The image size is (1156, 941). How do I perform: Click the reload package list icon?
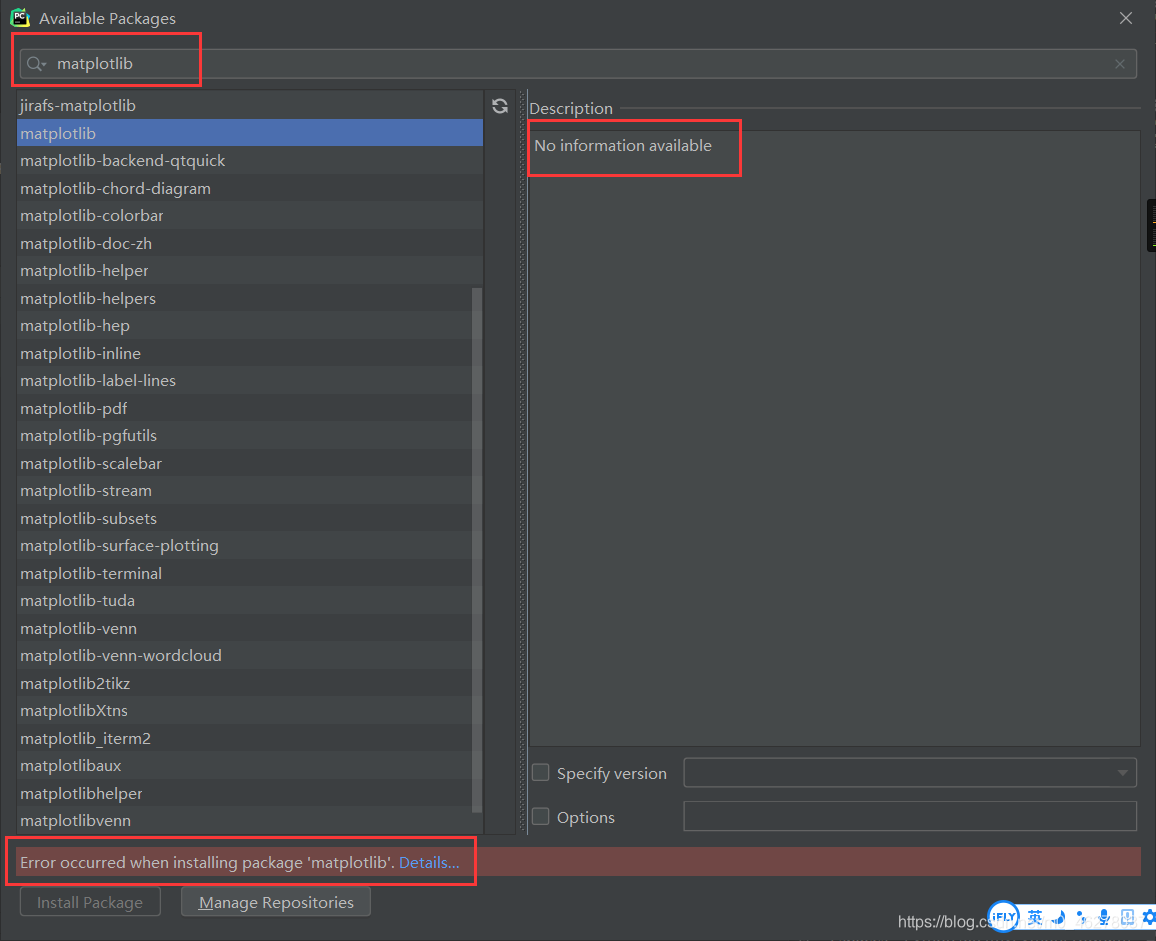point(500,106)
